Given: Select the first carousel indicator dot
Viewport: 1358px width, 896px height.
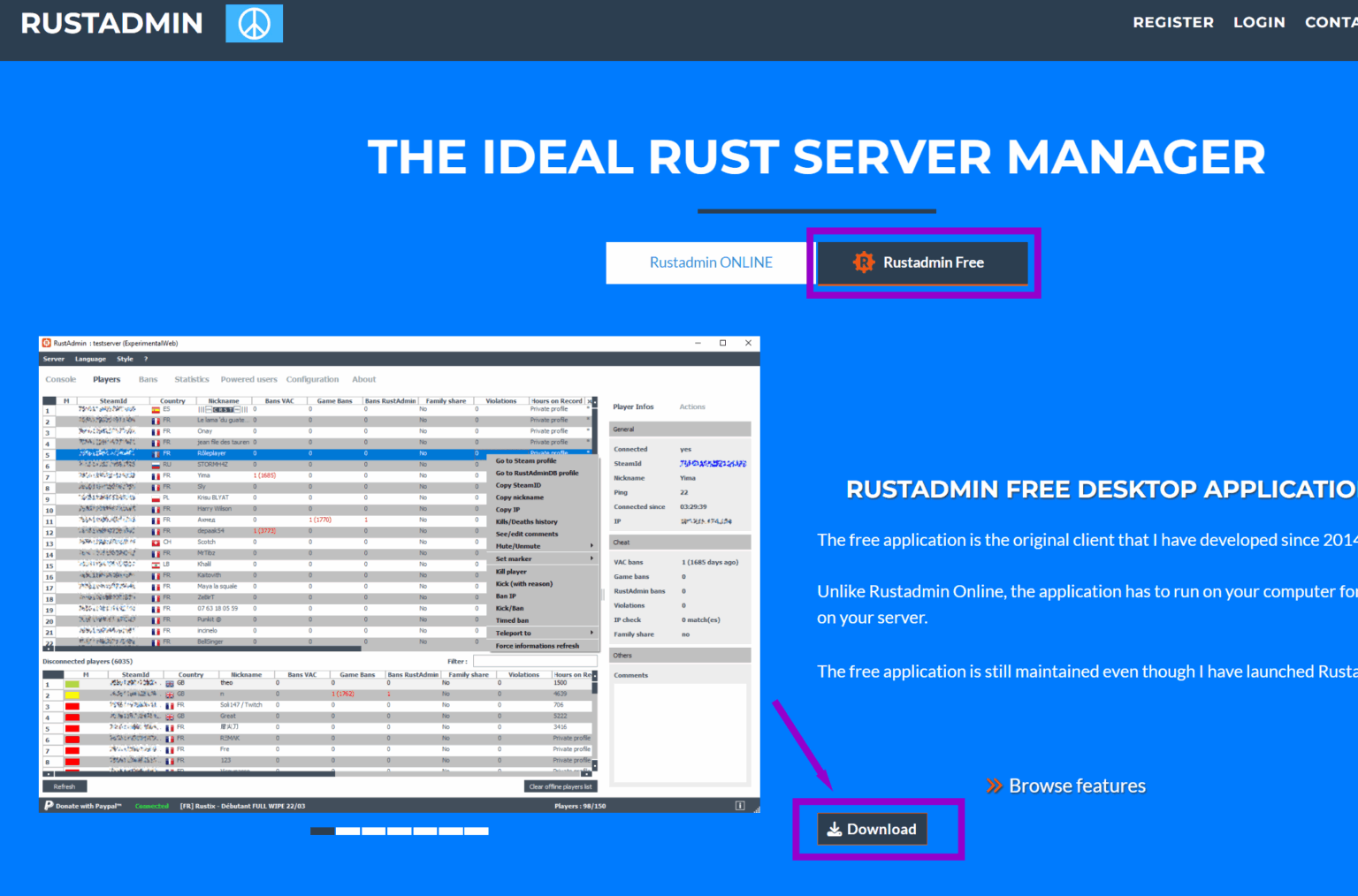Looking at the screenshot, I should click(322, 831).
